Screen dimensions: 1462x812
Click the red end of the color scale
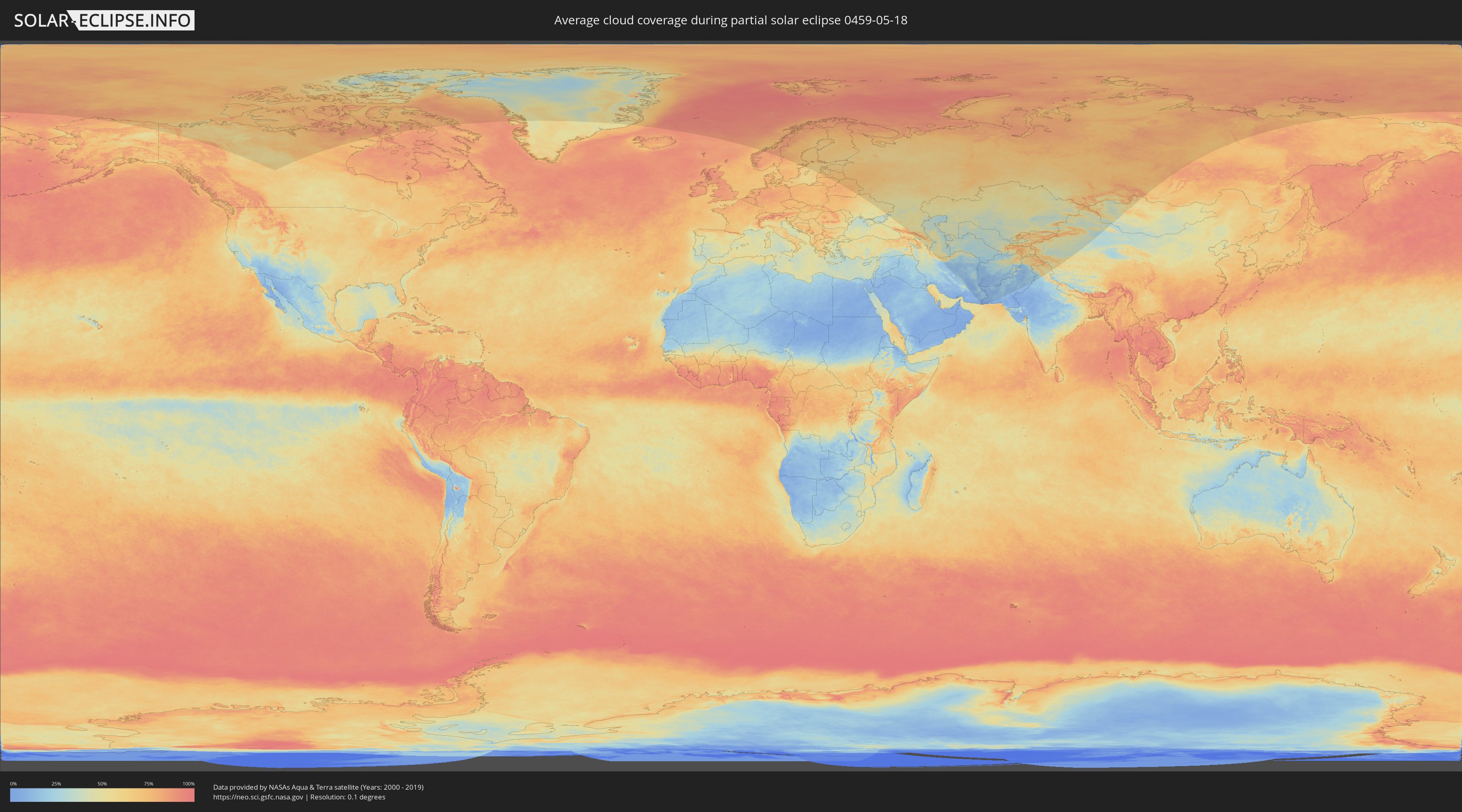coord(190,795)
